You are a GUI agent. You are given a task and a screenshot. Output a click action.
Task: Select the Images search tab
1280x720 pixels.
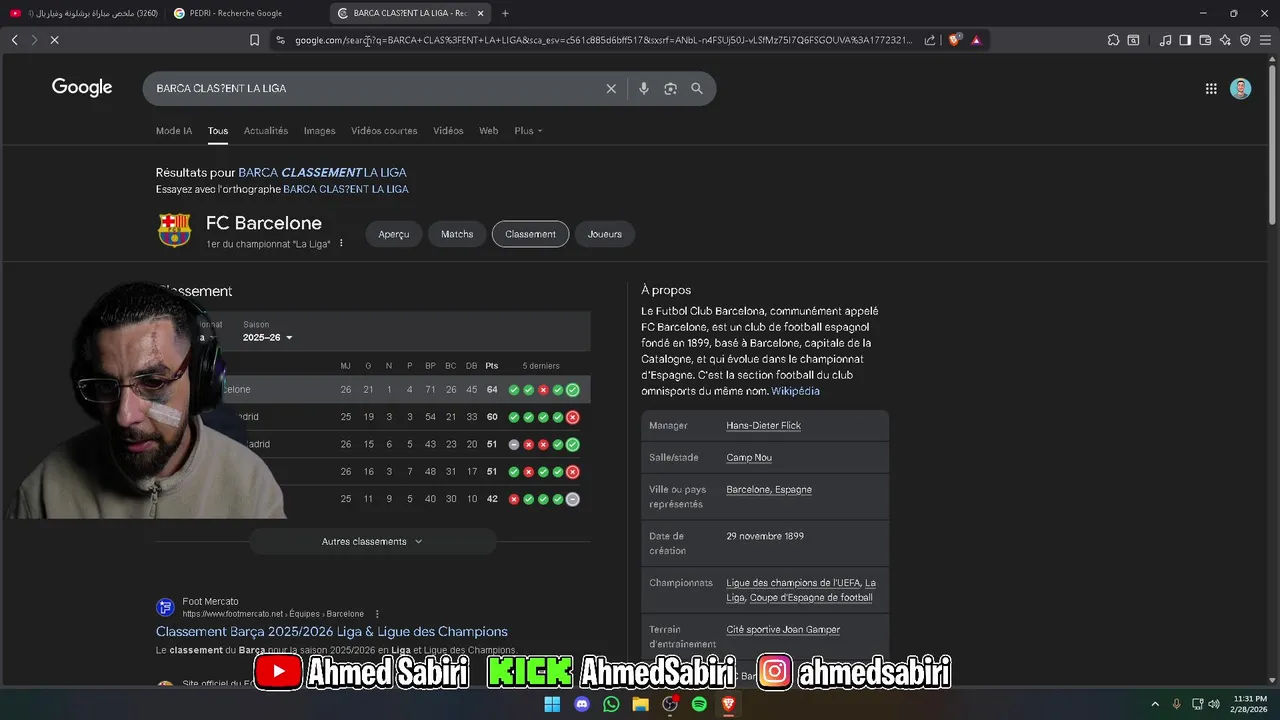pos(320,131)
